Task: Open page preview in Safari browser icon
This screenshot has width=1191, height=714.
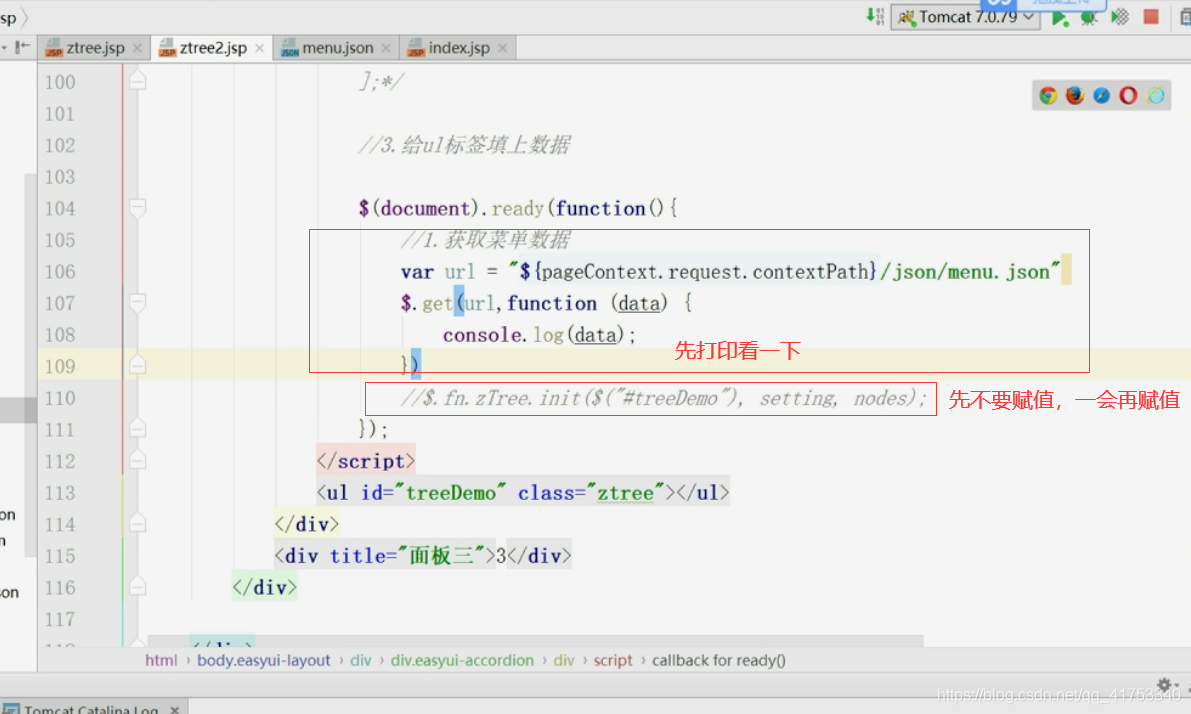Action: [1101, 95]
